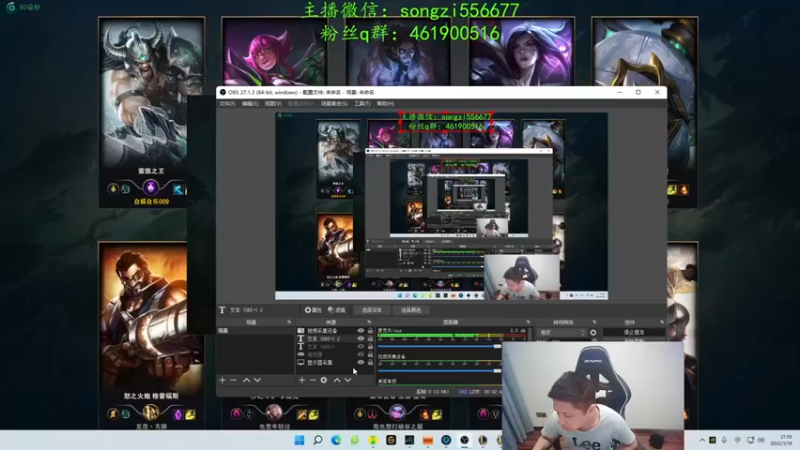The height and width of the screenshot is (450, 800).
Task: Toggle lock on 视频采集设备 source
Action: (370, 331)
